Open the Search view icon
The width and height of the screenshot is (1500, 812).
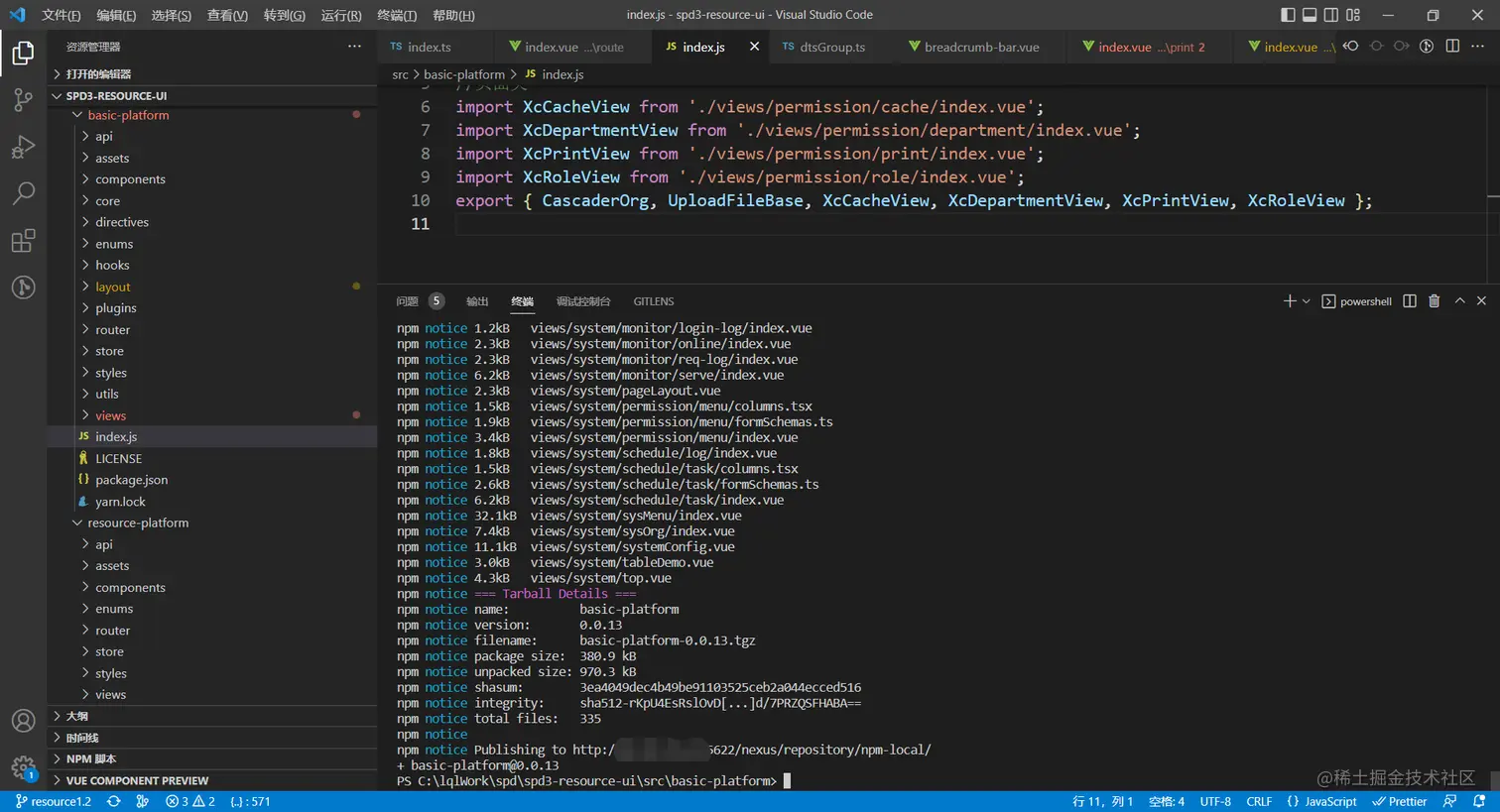(23, 193)
